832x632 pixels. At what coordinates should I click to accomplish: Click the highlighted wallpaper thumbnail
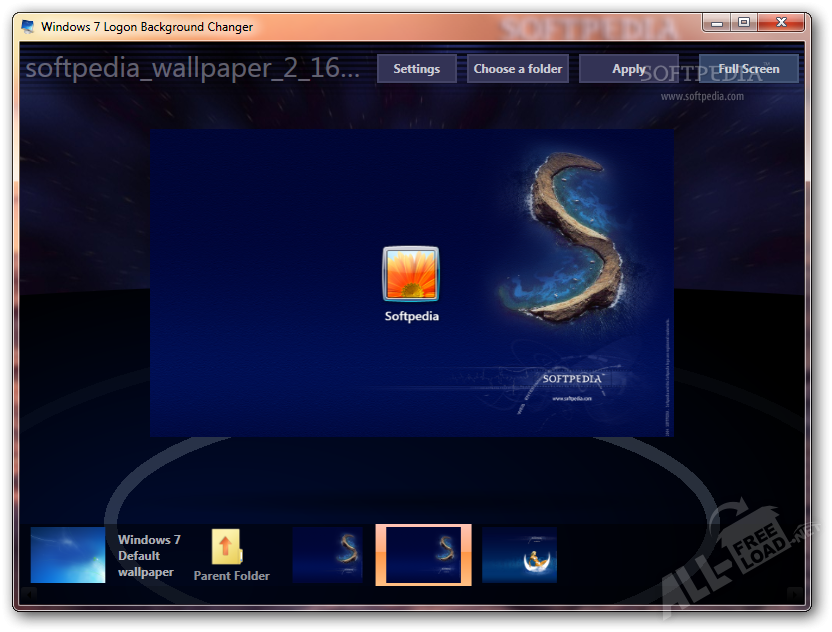[x=423, y=555]
